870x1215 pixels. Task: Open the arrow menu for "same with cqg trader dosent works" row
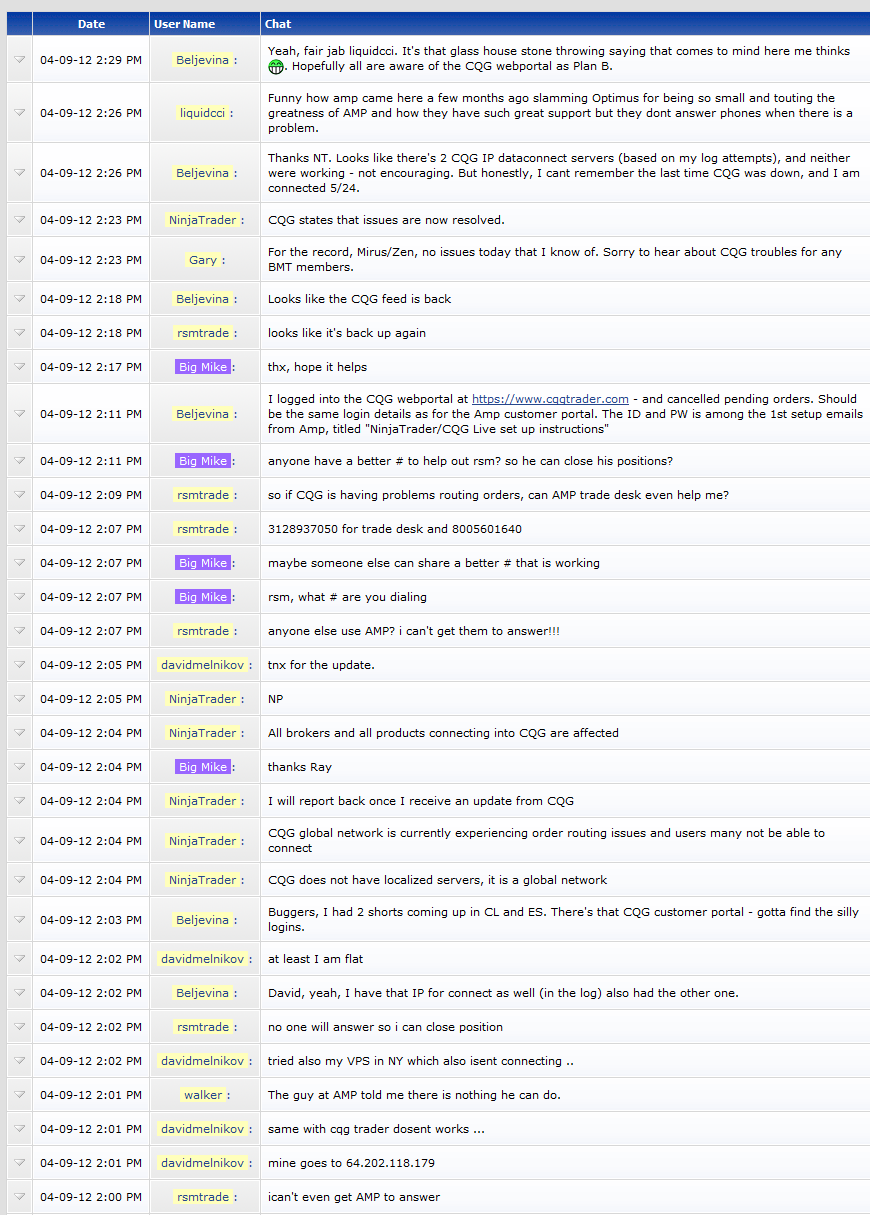tap(19, 1129)
